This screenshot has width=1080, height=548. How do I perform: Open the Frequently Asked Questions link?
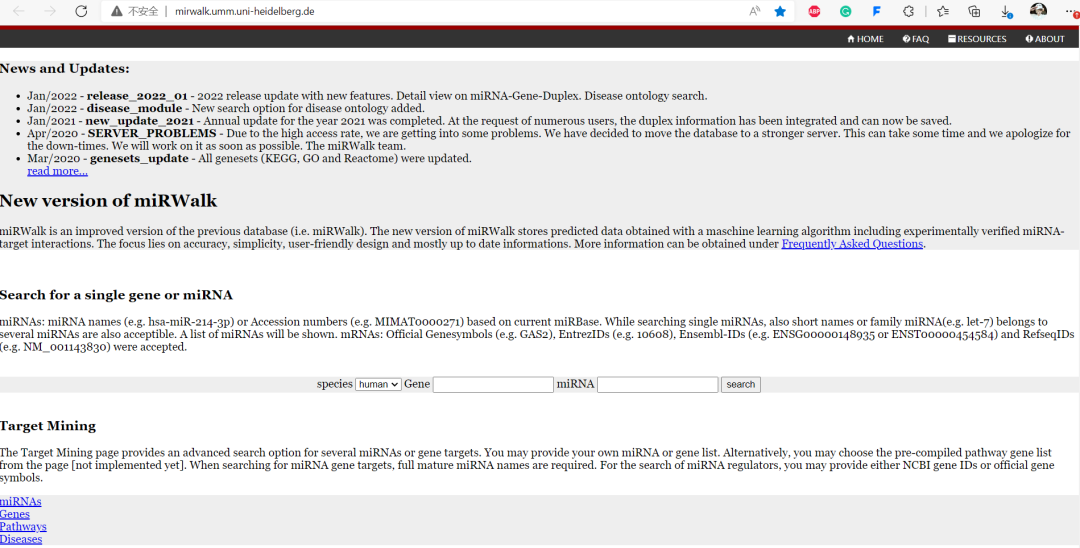pyautogui.click(x=852, y=244)
